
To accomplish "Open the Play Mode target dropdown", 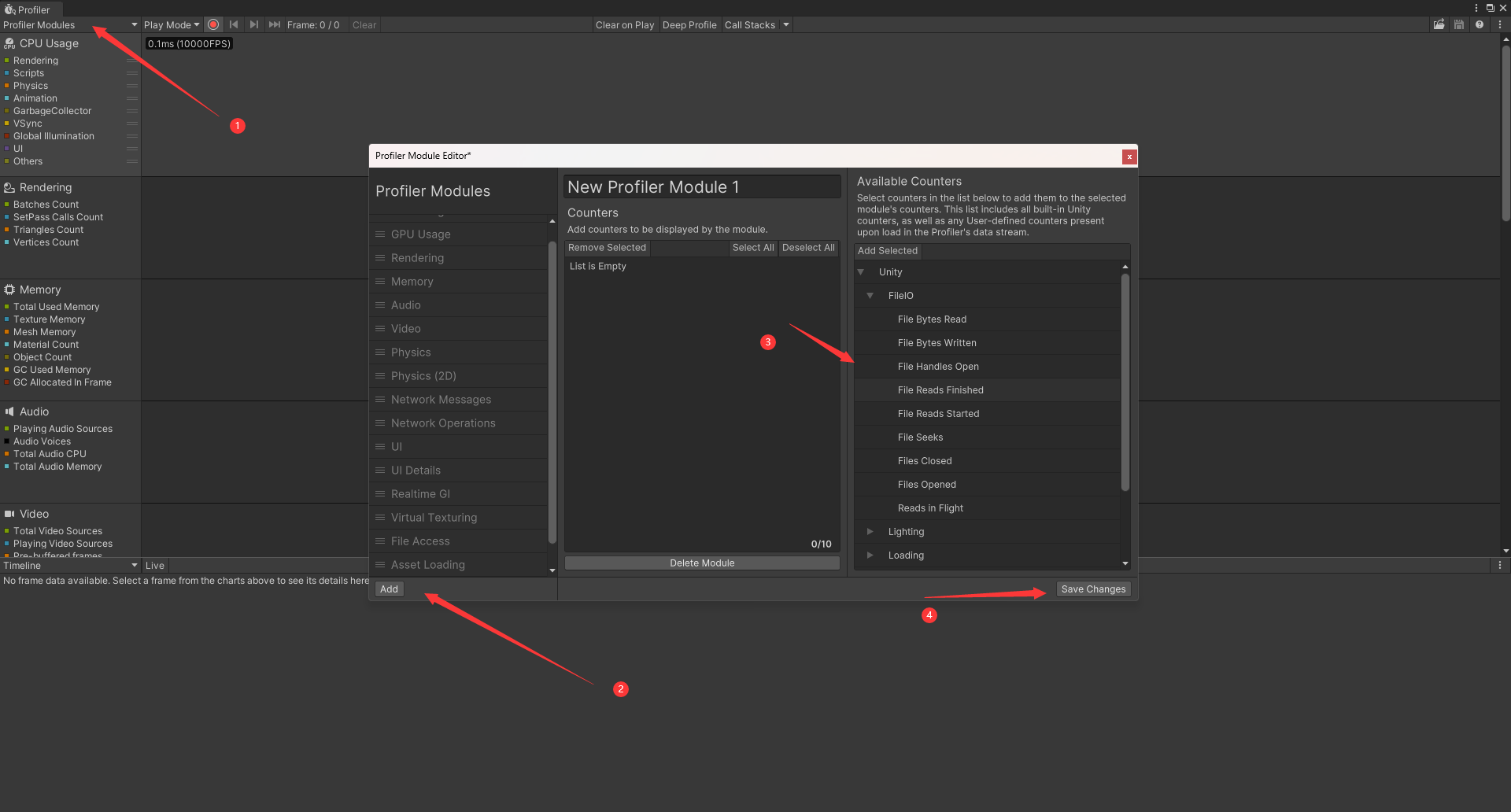I will point(172,25).
